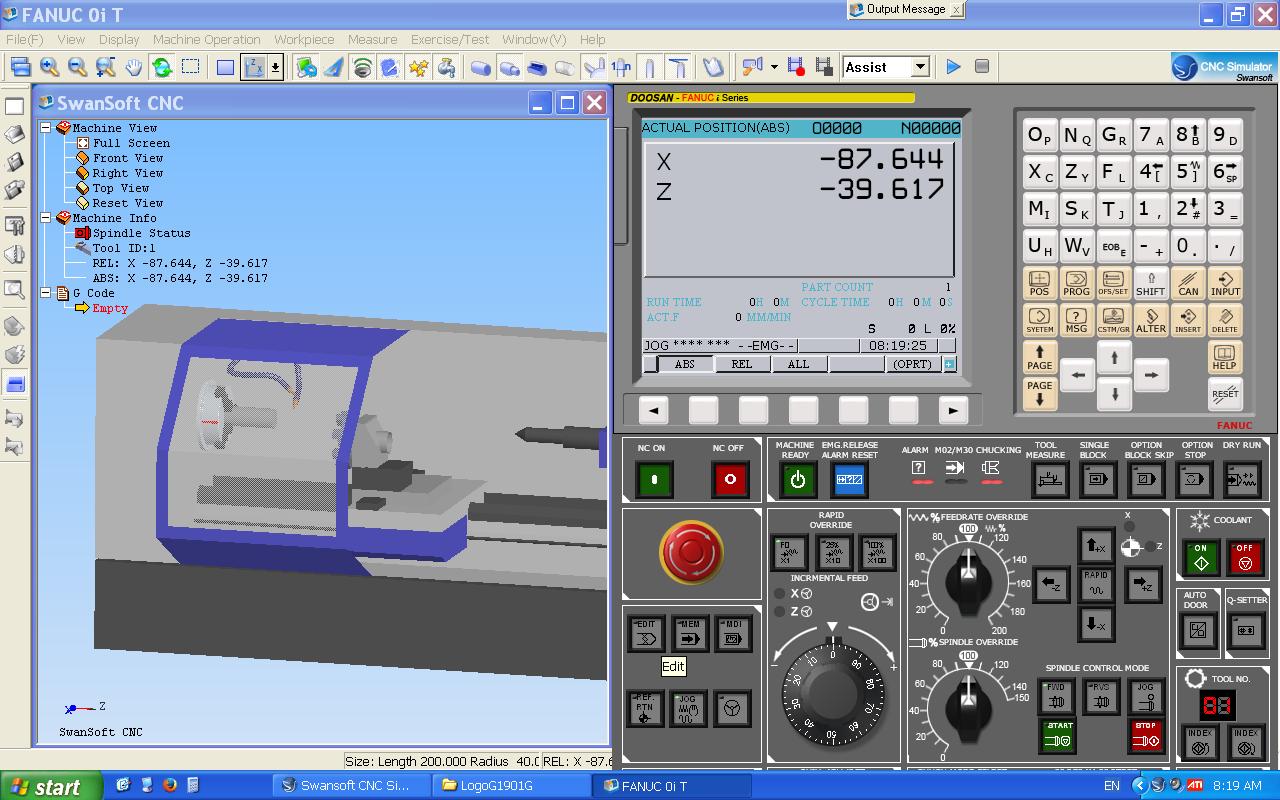Click the blue play arrow in toolbar

[953, 66]
